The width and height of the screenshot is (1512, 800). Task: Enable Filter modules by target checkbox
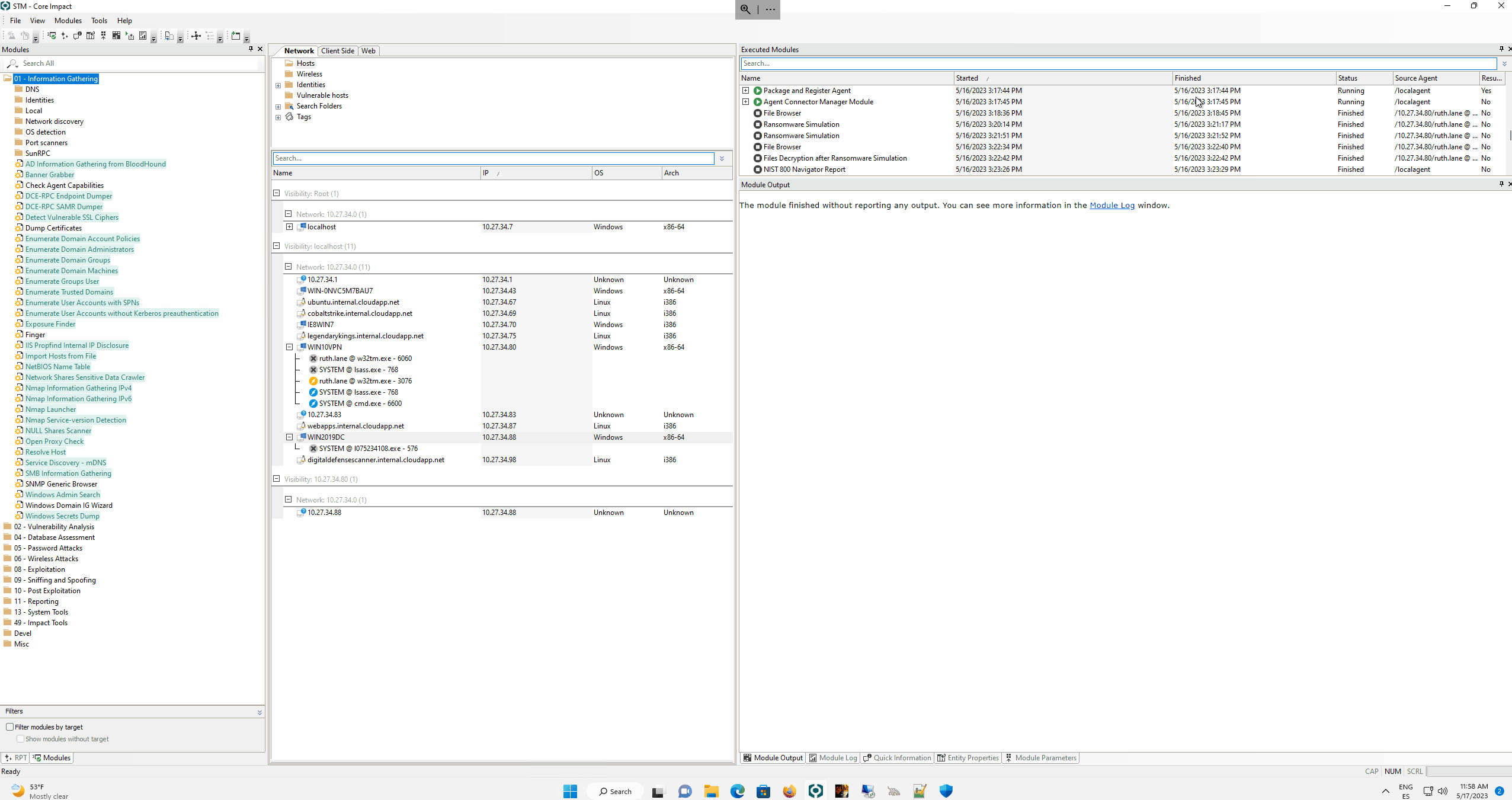coord(10,727)
